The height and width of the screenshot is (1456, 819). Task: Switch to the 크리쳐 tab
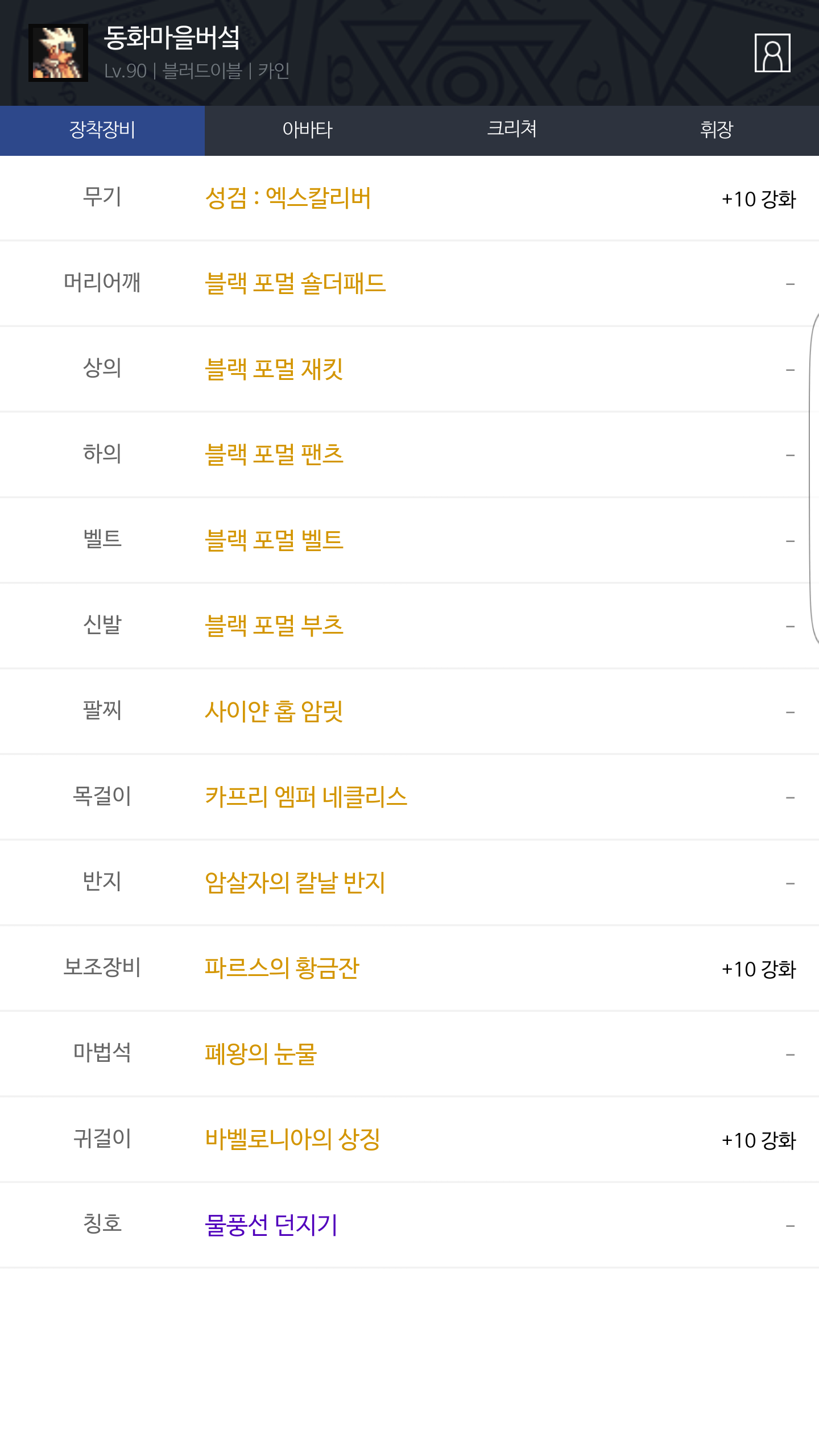pos(512,130)
